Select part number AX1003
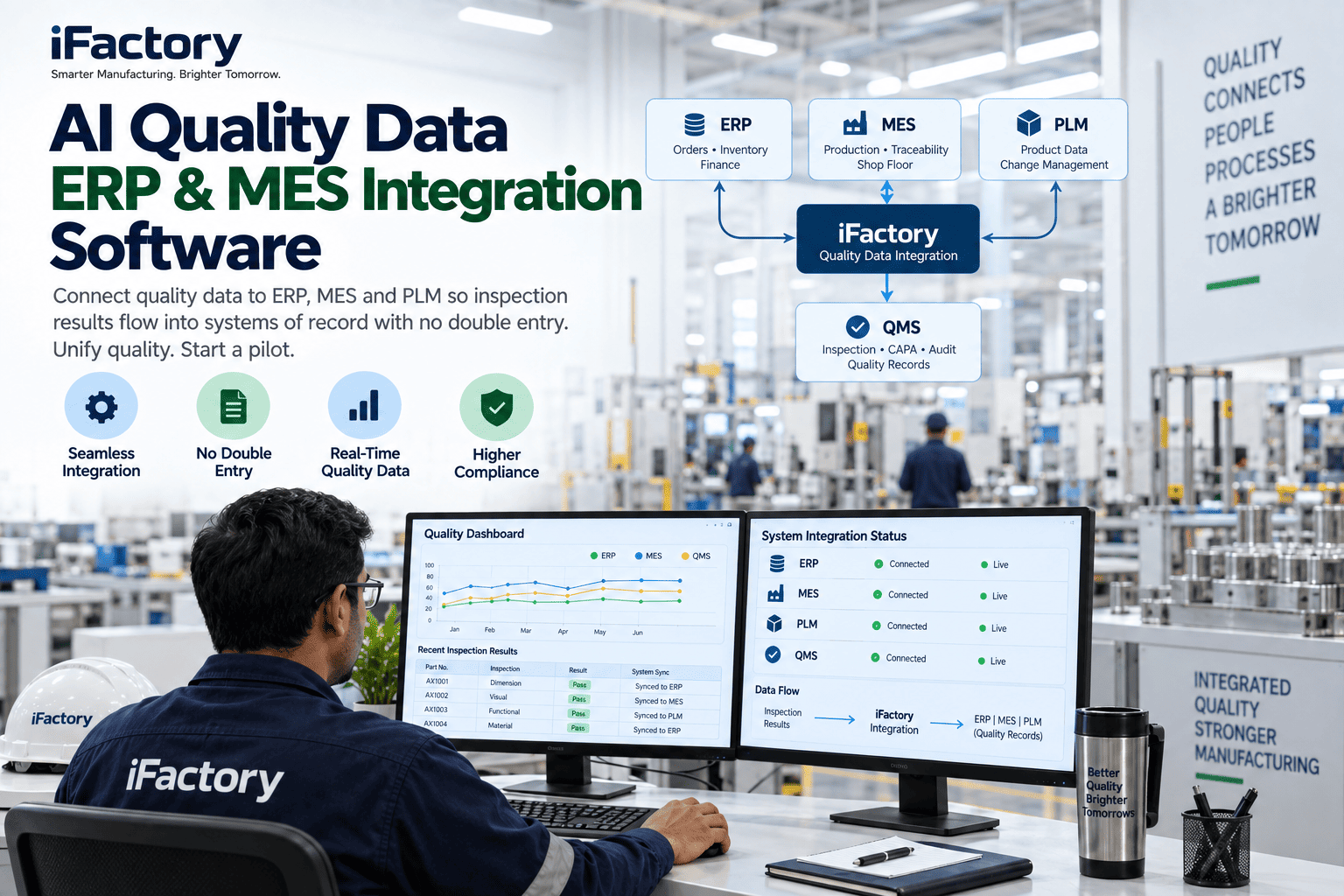 436,709
